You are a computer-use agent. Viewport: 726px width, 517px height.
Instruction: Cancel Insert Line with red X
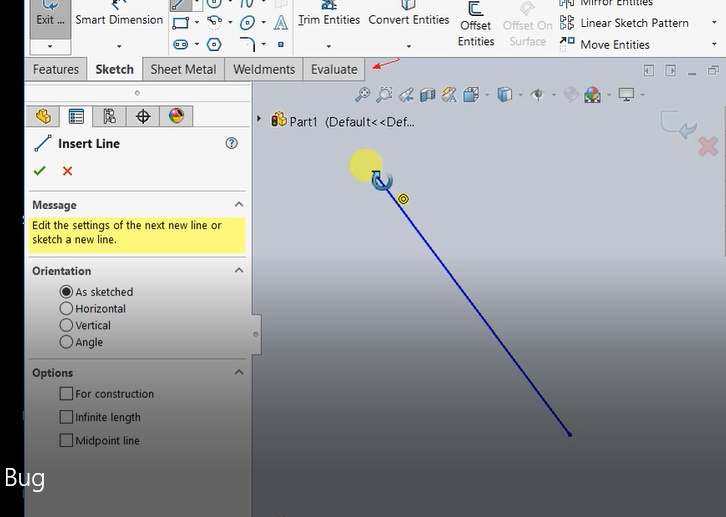67,171
